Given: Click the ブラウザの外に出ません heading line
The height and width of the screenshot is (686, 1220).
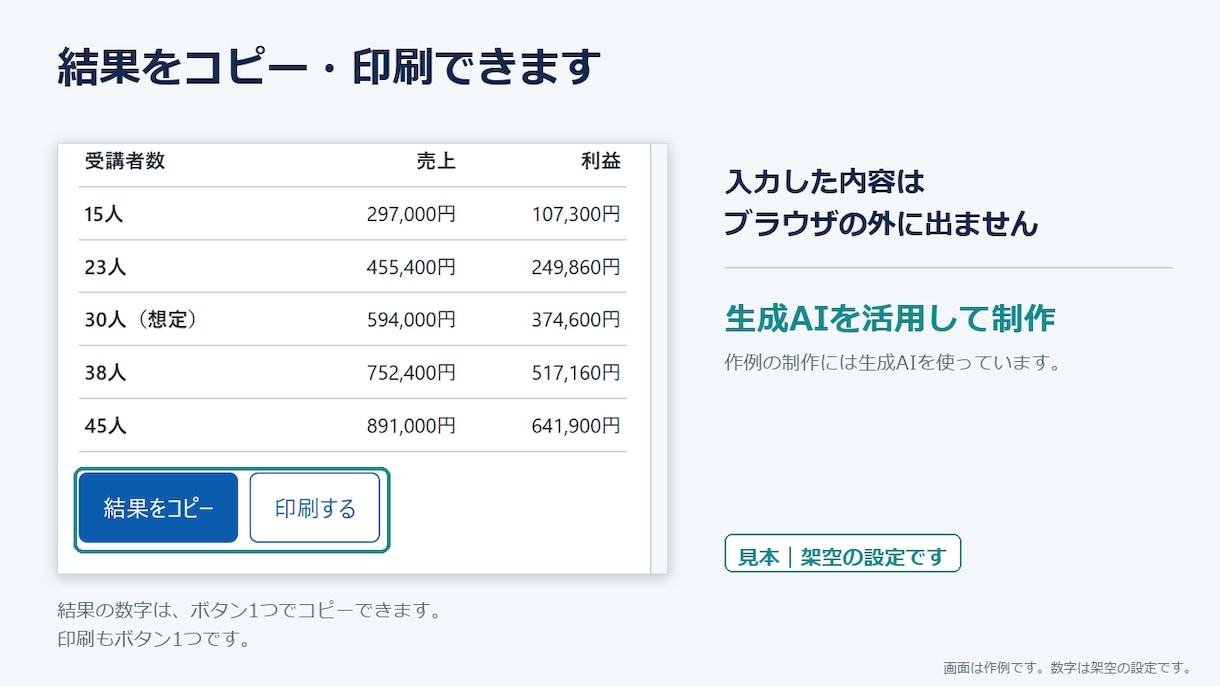Looking at the screenshot, I should [x=881, y=224].
